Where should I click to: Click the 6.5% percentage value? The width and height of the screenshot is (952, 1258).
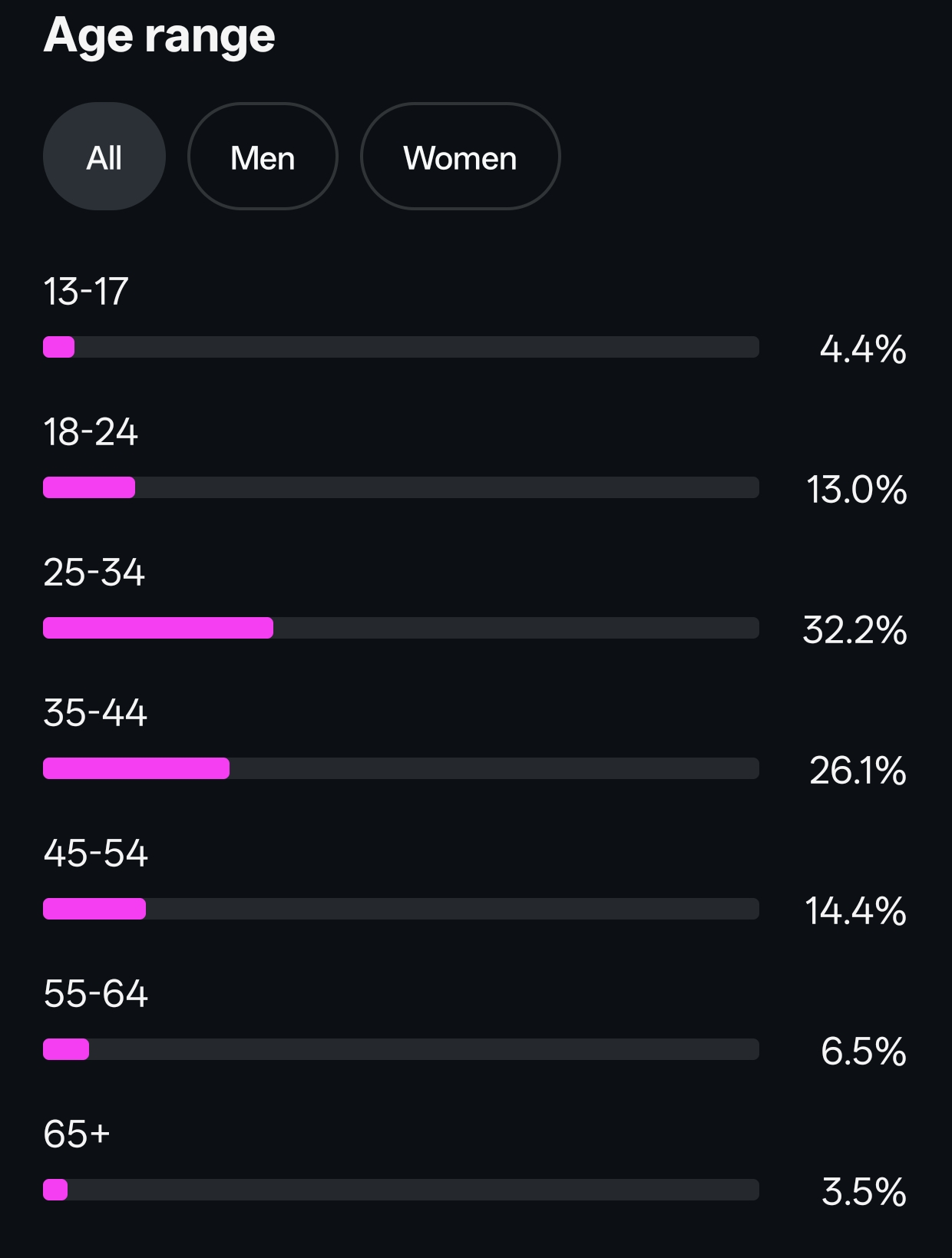pos(863,1052)
